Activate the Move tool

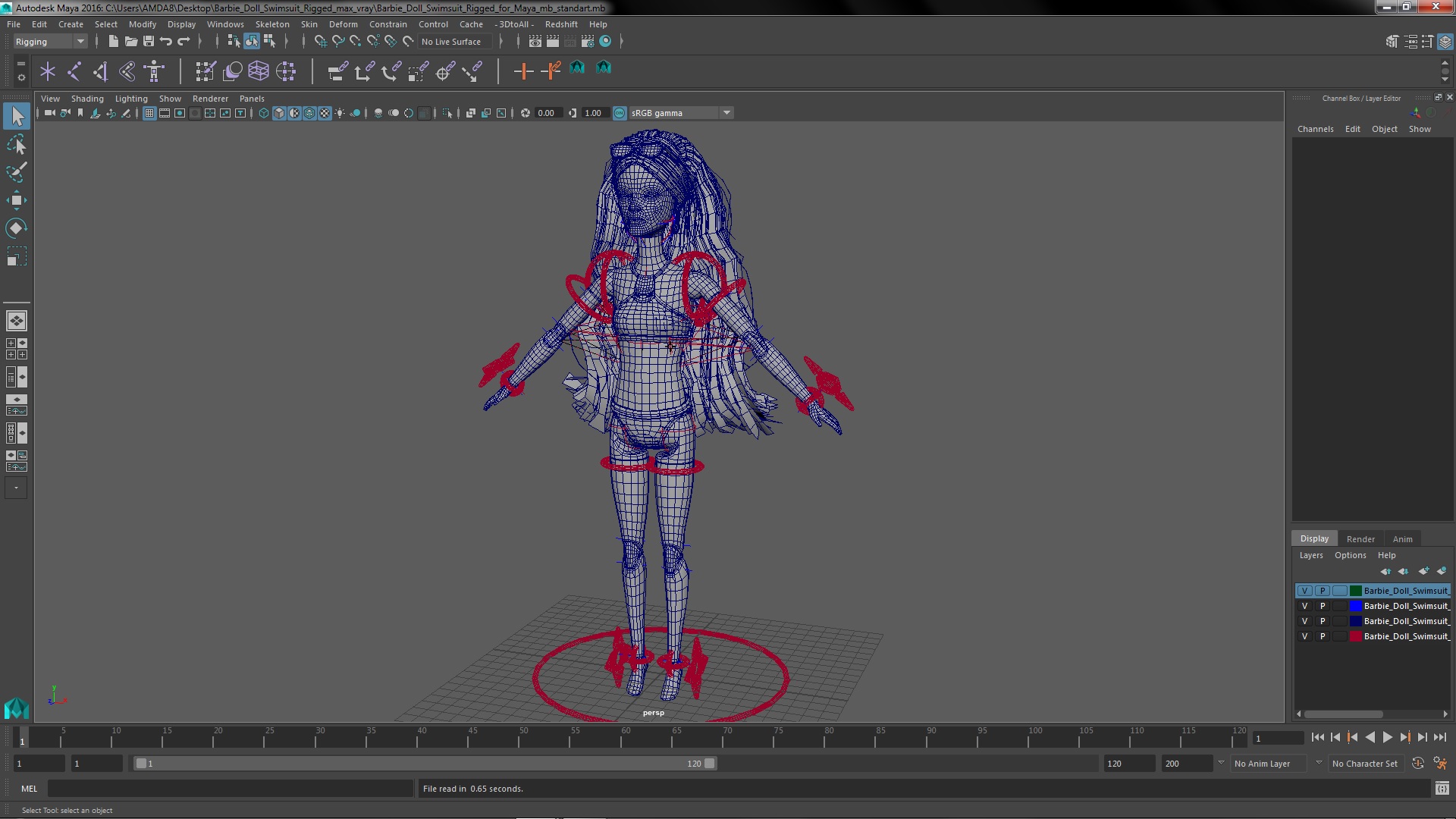pos(17,200)
